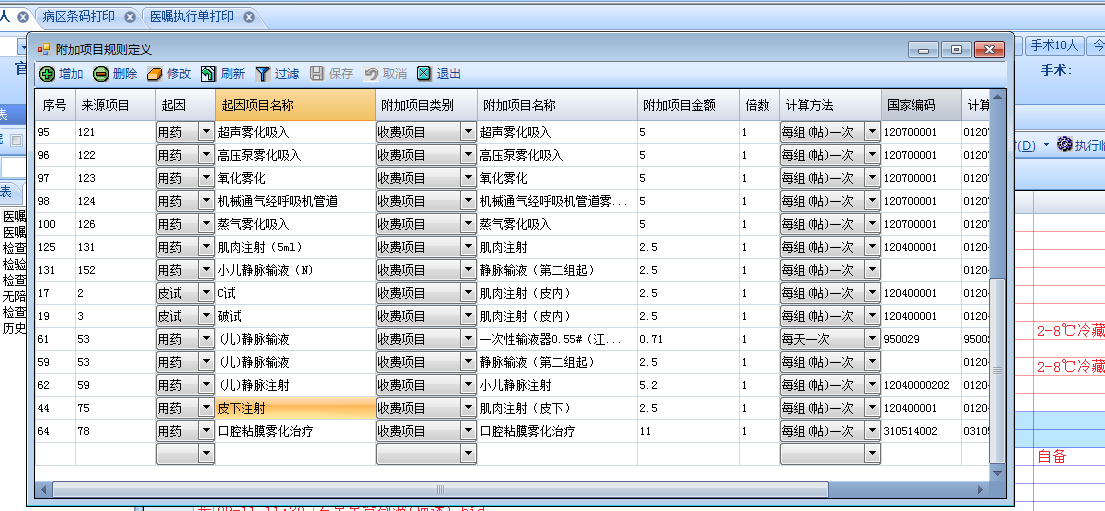This screenshot has width=1105, height=511.
Task: Click the 增加 (add) toolbar icon
Action: [x=47, y=73]
